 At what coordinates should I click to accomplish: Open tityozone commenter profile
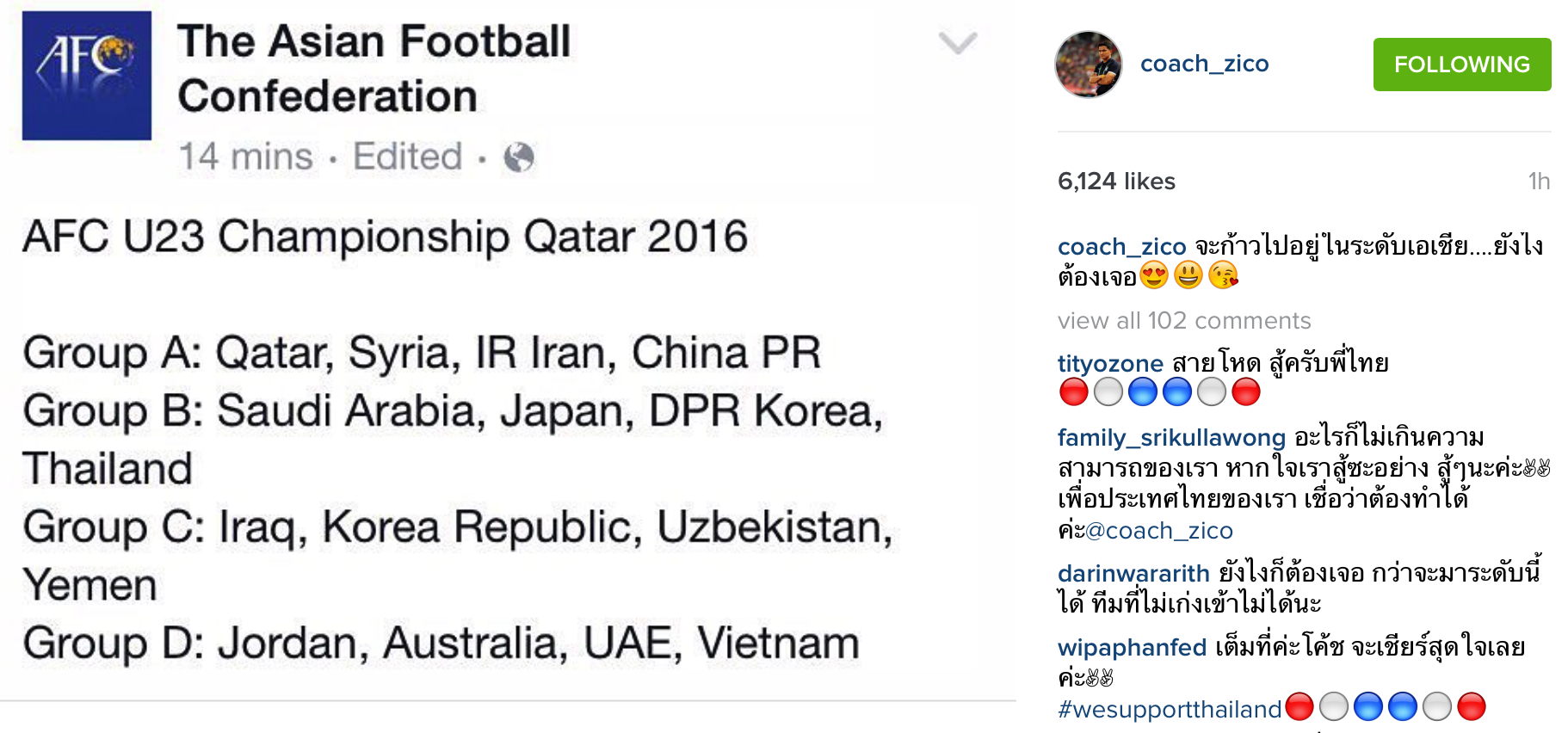(1110, 364)
